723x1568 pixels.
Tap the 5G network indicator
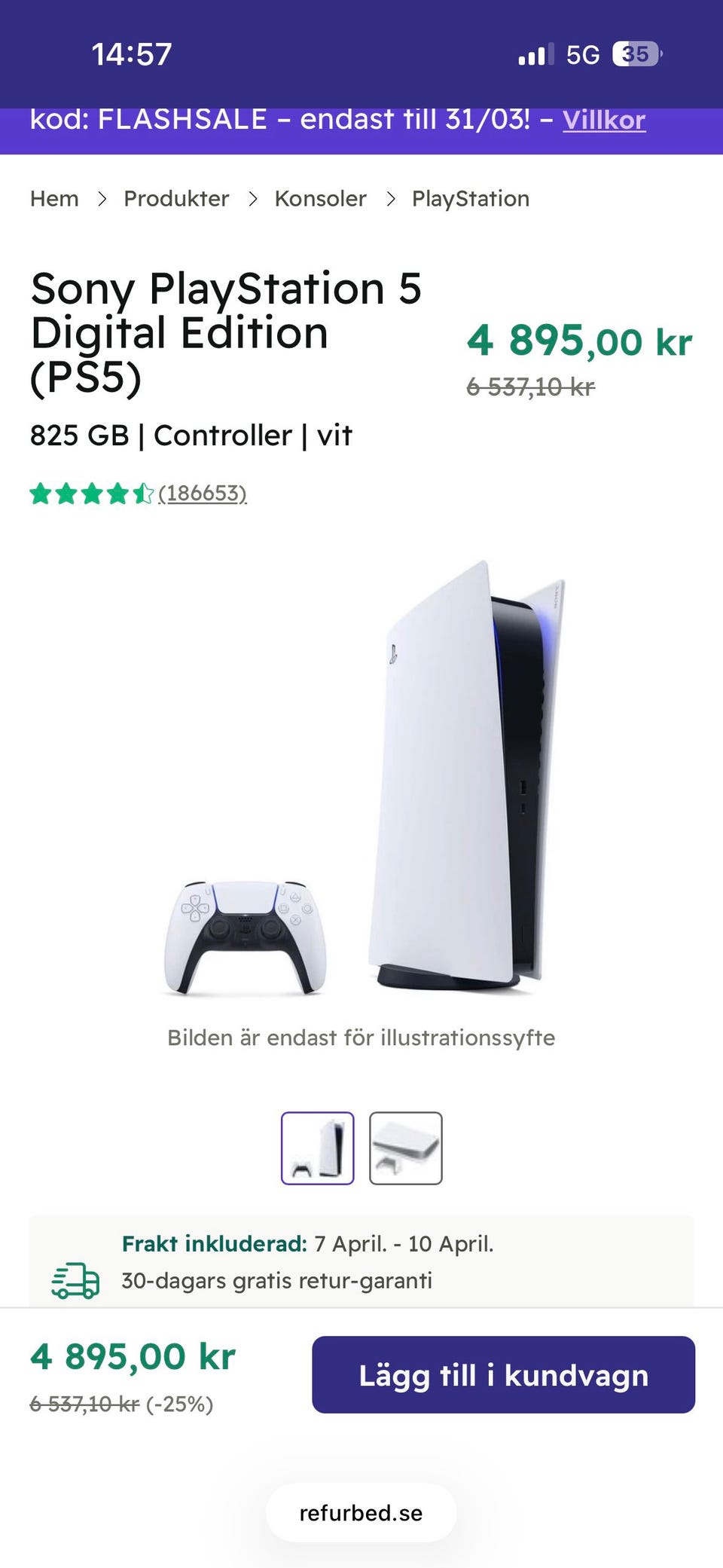(x=583, y=55)
